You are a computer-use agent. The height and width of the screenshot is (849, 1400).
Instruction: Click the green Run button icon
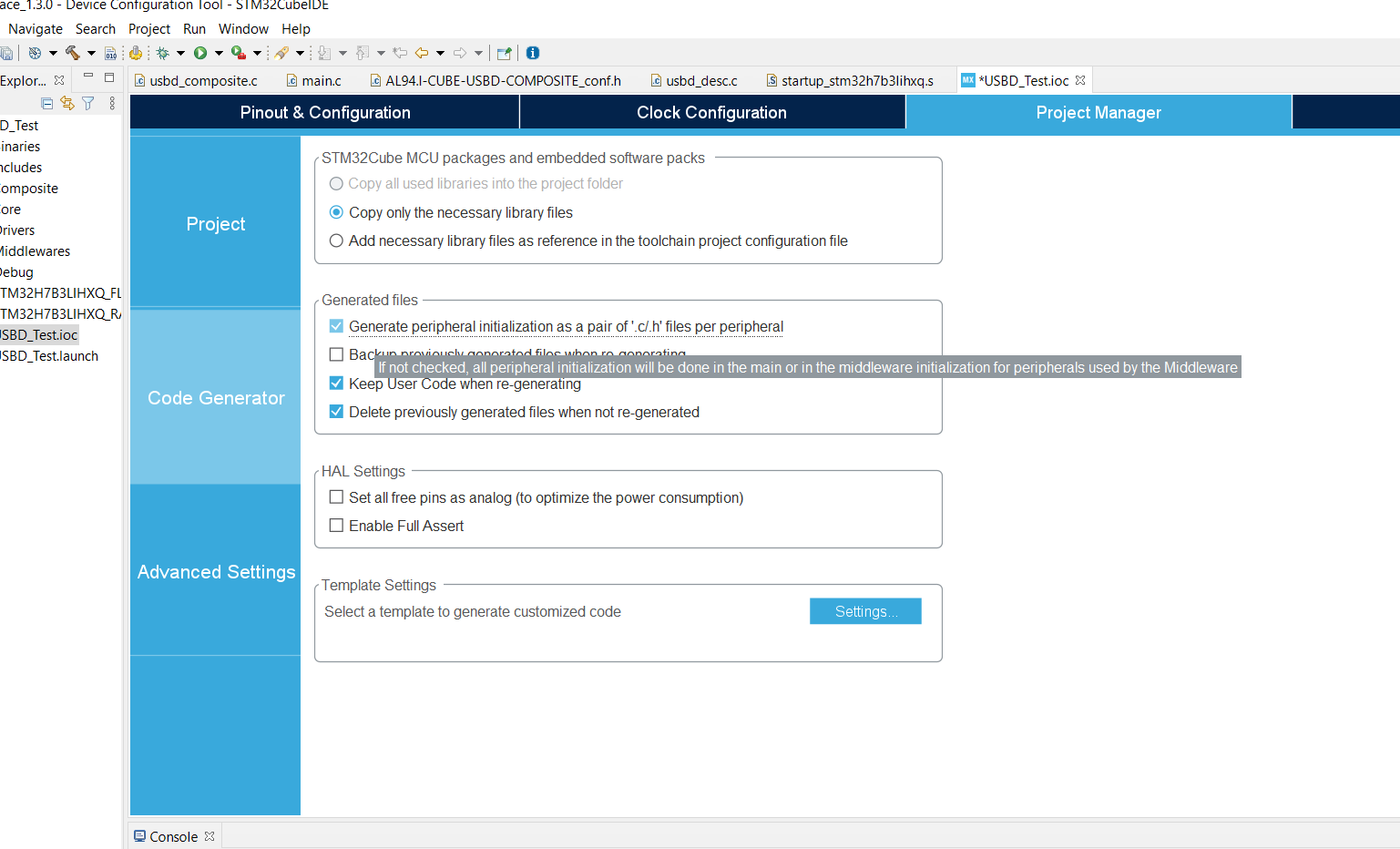click(200, 53)
